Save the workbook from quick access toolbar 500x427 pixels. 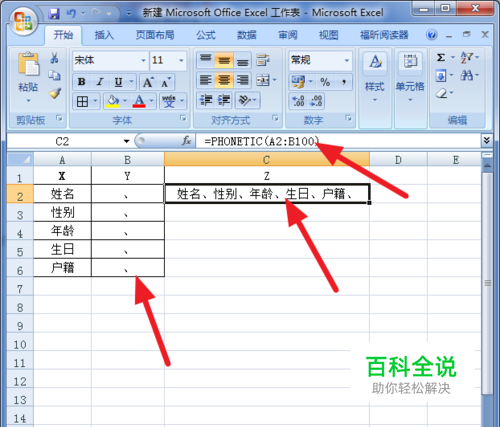pos(54,13)
